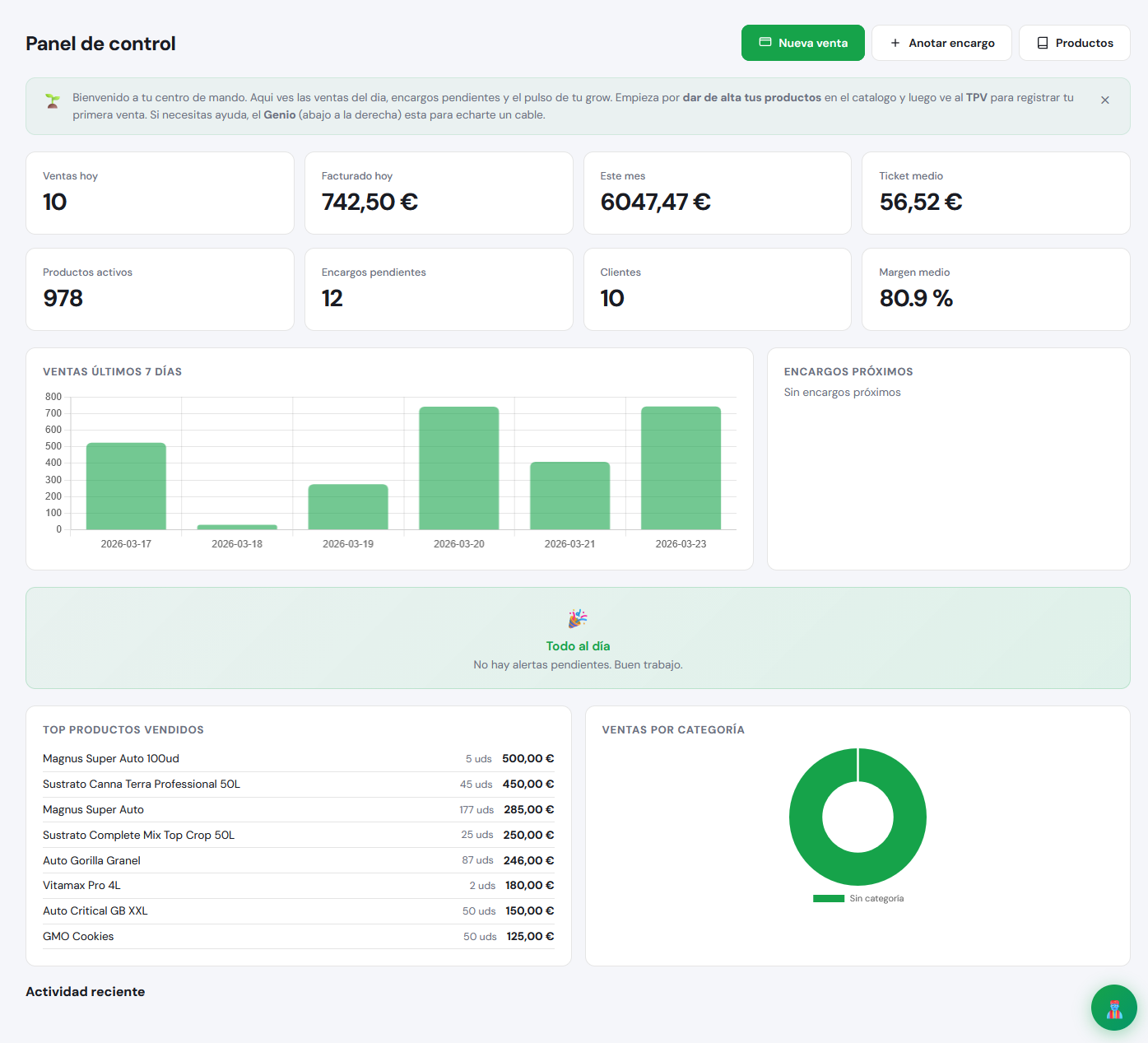The image size is (1148, 1043).
Task: Click the plus icon on Anotar encargo
Action: click(895, 42)
